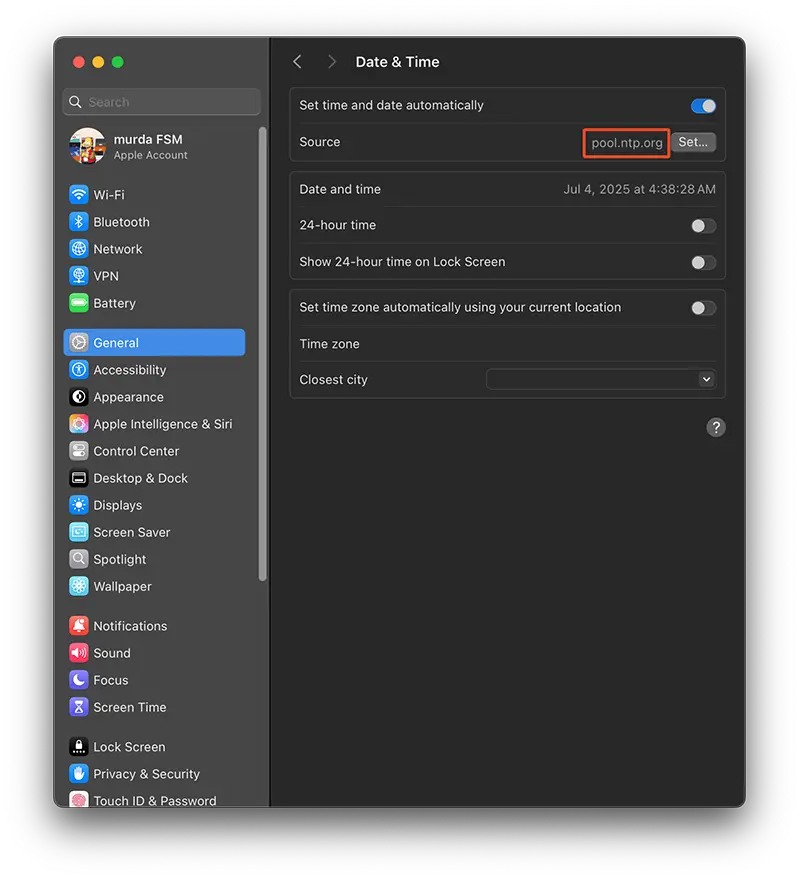This screenshot has width=800, height=879.
Task: Open the Network globe icon
Action: [78, 249]
